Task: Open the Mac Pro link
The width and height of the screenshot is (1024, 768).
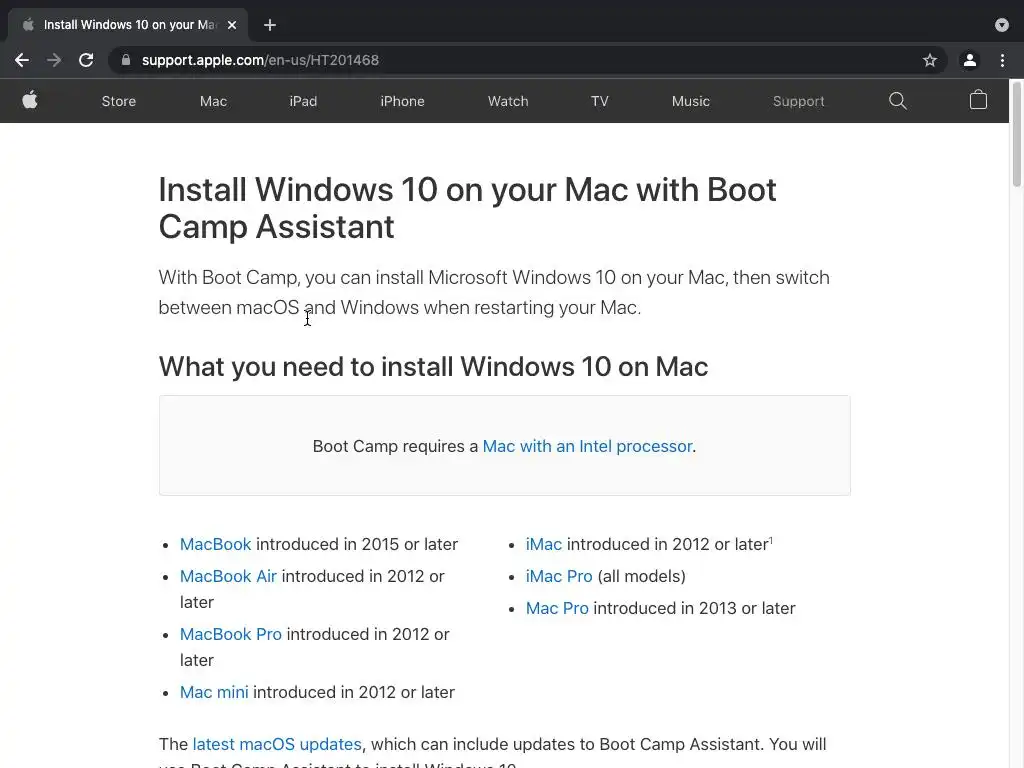Action: 557,608
